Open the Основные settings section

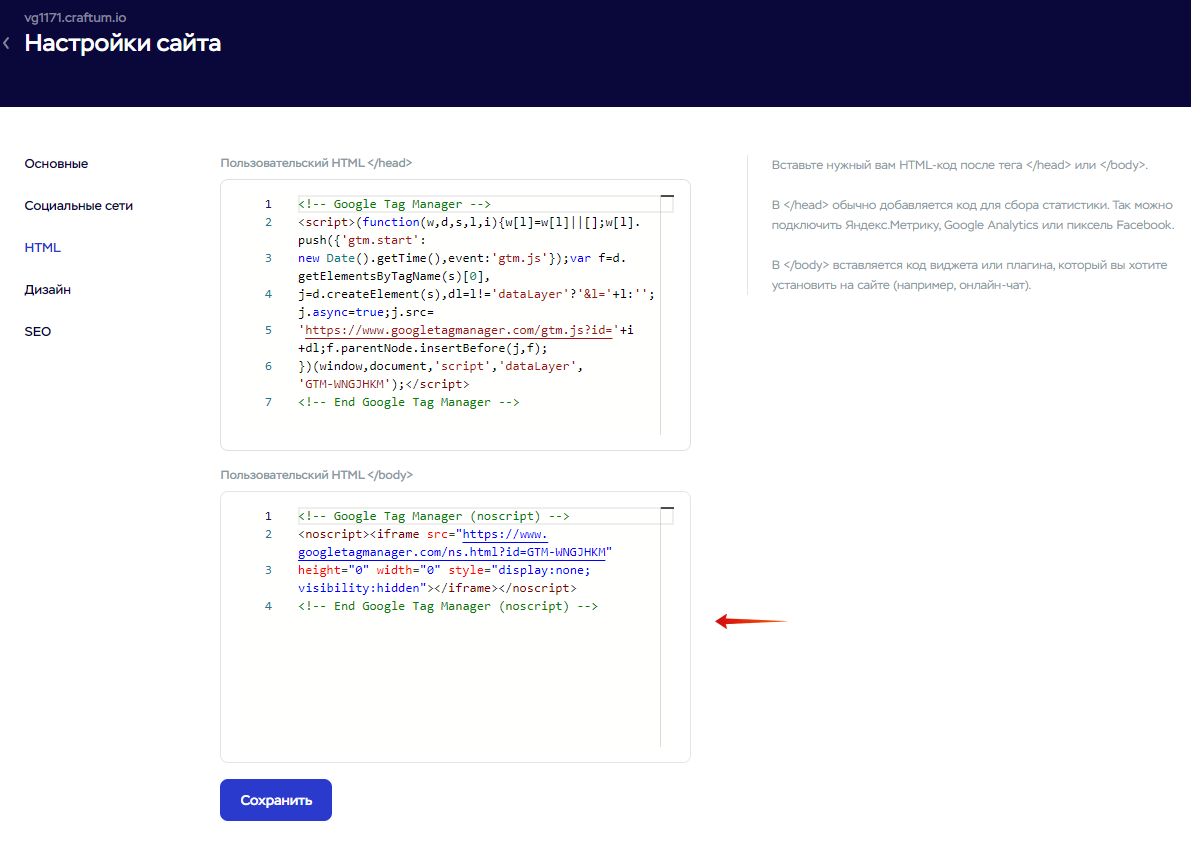click(x=56, y=163)
